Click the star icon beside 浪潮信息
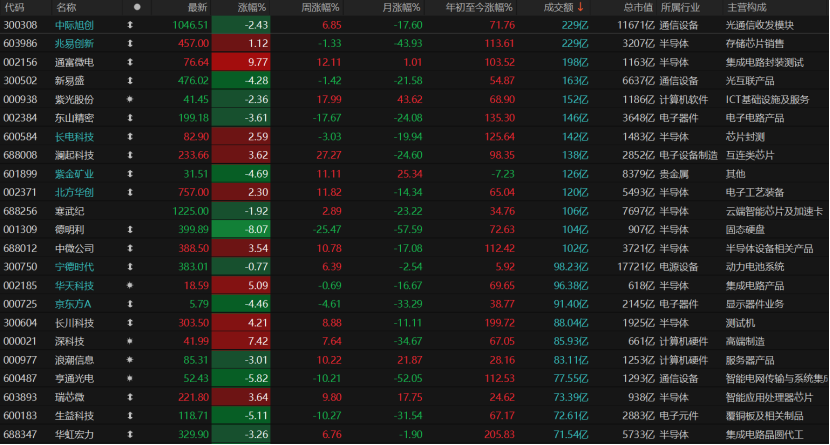 (x=130, y=360)
